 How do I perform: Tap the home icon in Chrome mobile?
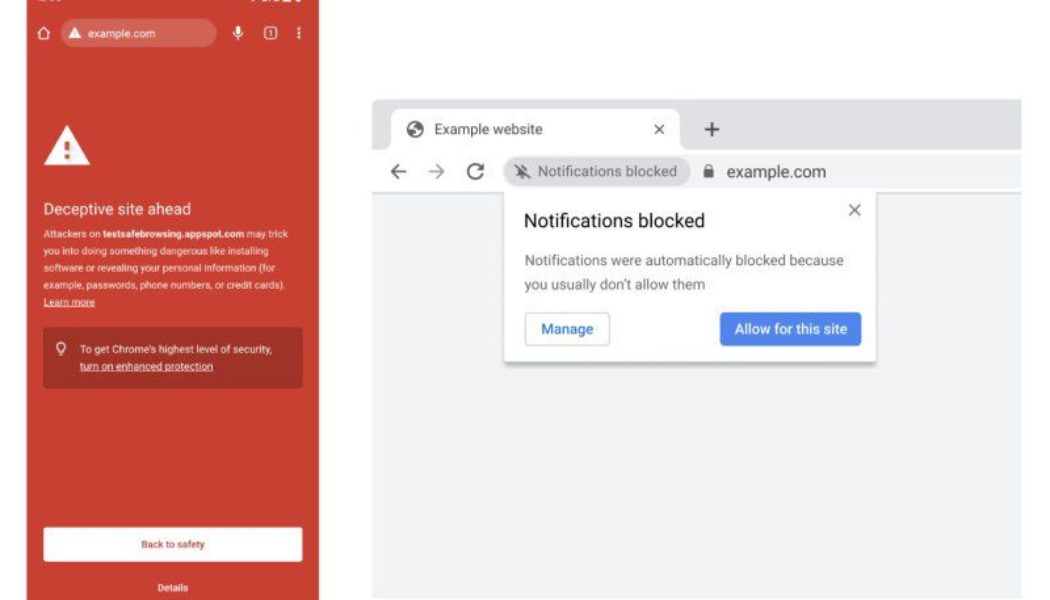click(x=43, y=33)
